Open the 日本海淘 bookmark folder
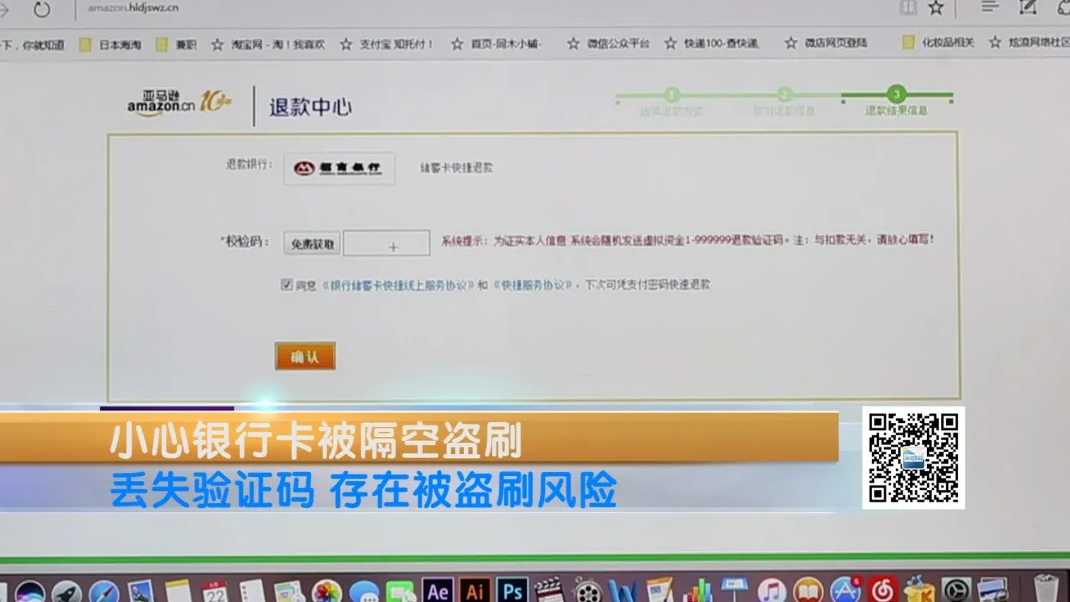The image size is (1070, 602). (111, 44)
